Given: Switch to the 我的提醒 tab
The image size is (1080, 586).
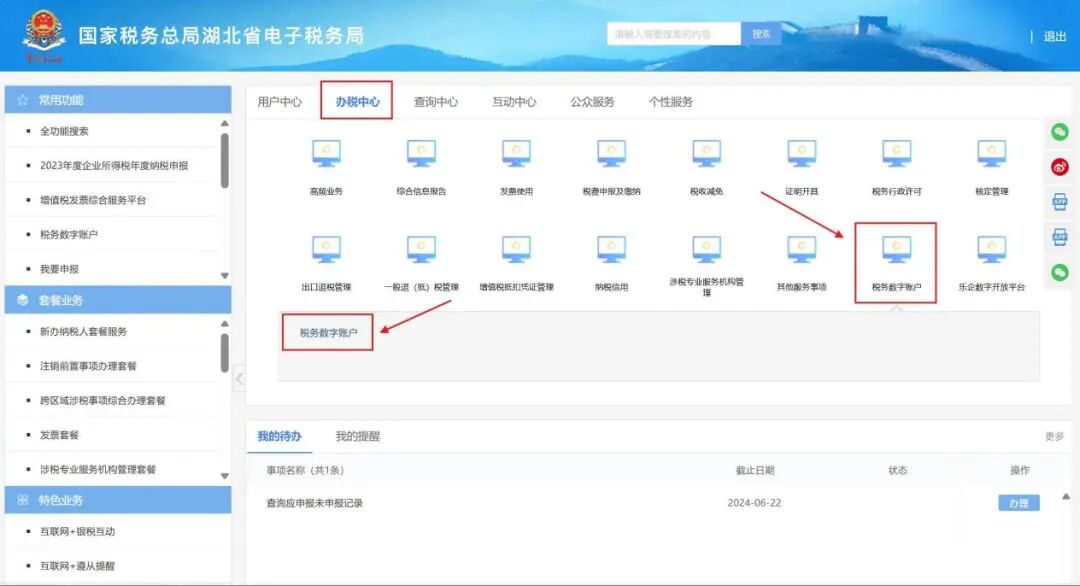Looking at the screenshot, I should (x=360, y=436).
